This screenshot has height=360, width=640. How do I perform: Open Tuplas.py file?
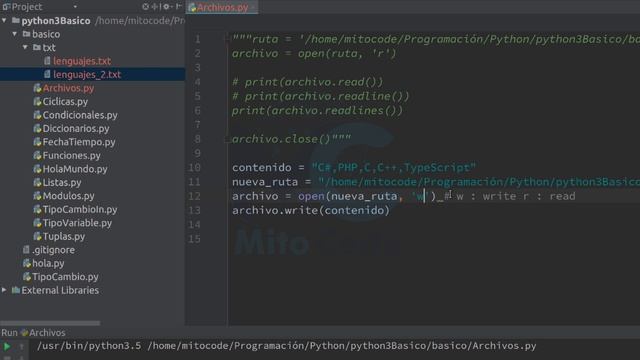pyautogui.click(x=64, y=236)
